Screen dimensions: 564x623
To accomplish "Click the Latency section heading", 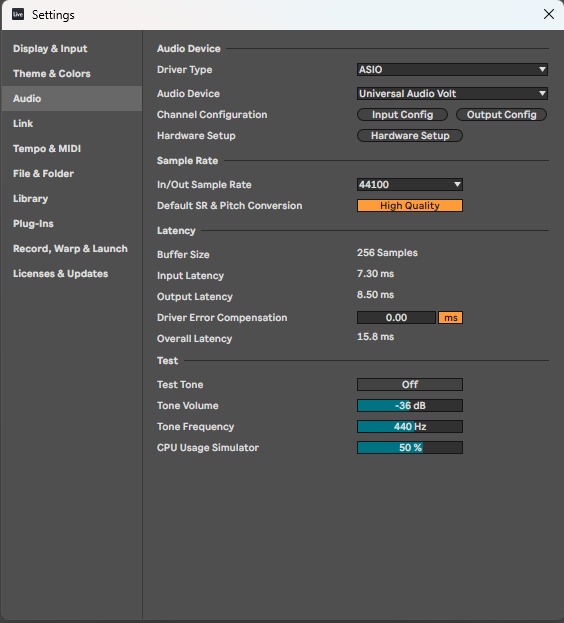I will pos(176,230).
